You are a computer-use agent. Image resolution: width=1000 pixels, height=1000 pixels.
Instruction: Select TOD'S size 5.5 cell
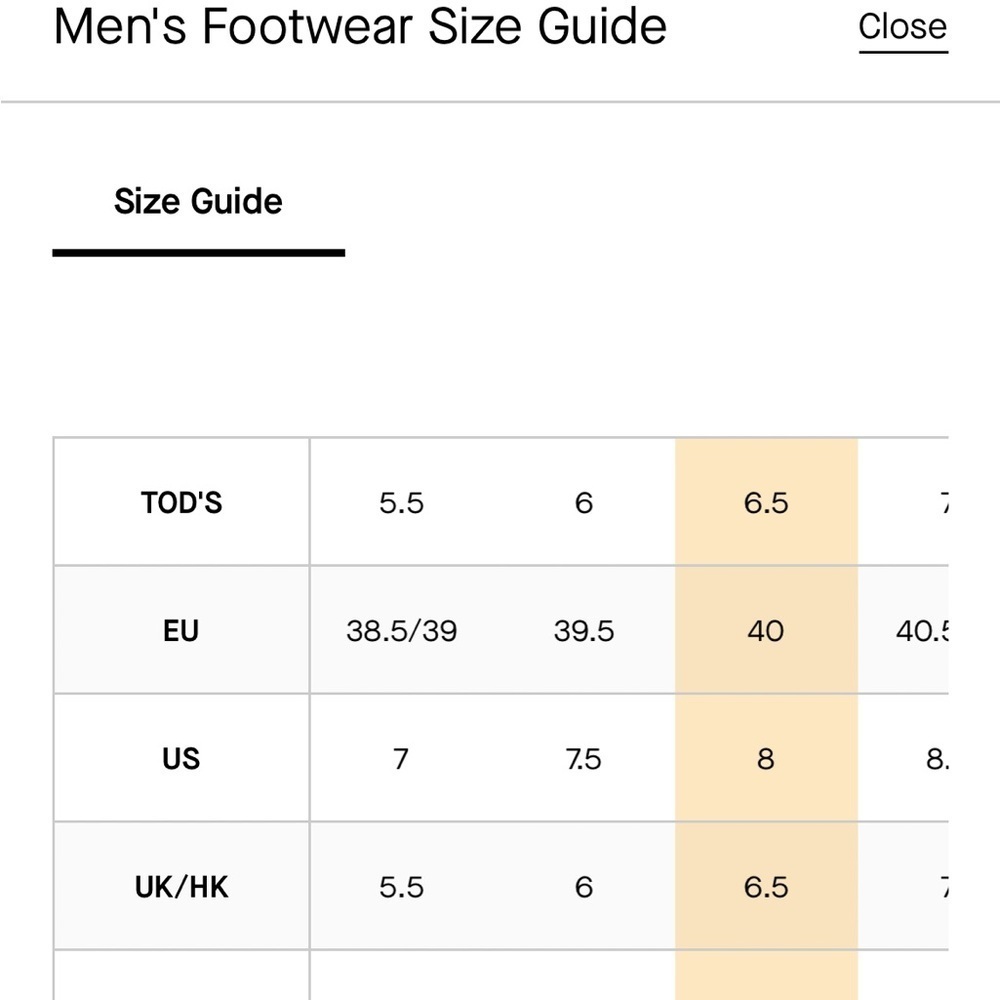coord(401,502)
